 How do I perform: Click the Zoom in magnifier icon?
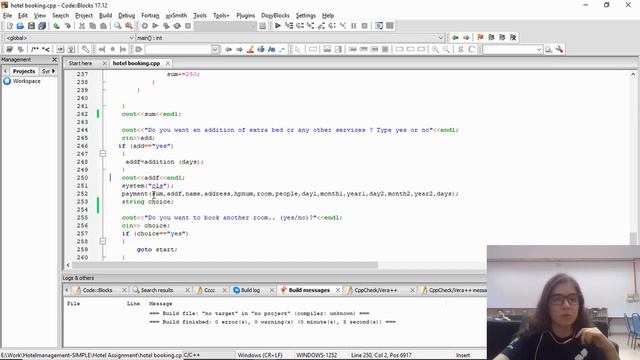click(436, 49)
